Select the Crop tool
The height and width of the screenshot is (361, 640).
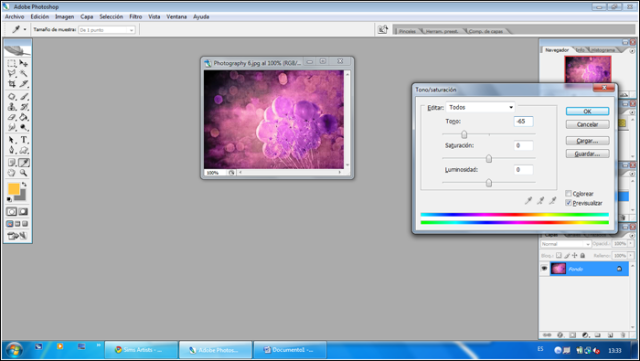[x=12, y=84]
